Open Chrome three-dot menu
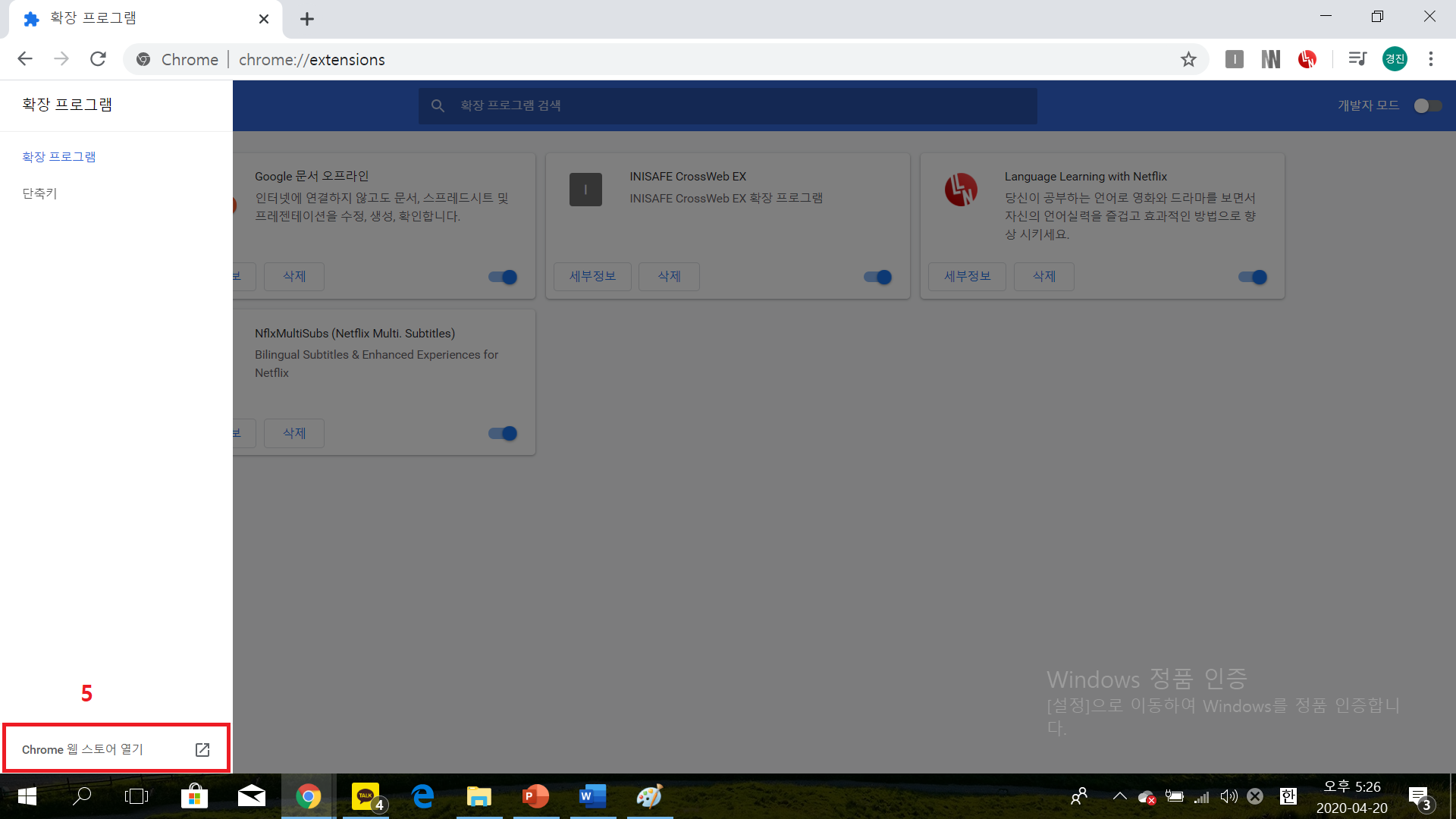The image size is (1456, 819). coord(1431,59)
